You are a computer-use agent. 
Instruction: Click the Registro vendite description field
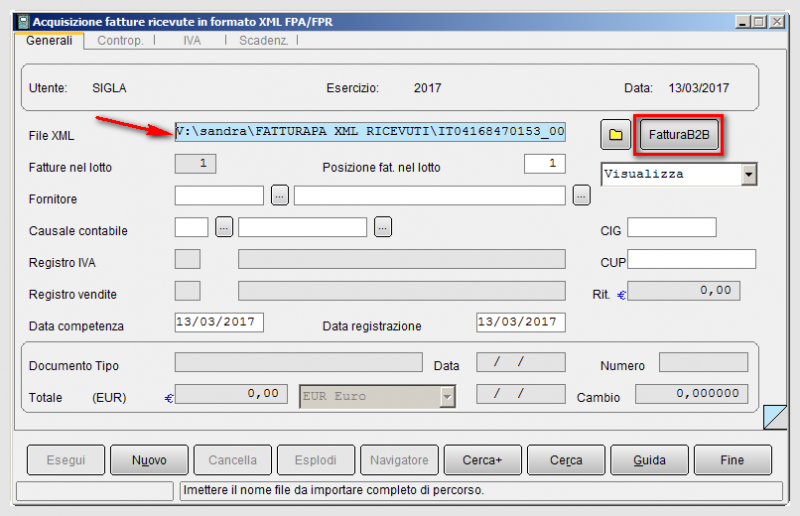coord(402,291)
